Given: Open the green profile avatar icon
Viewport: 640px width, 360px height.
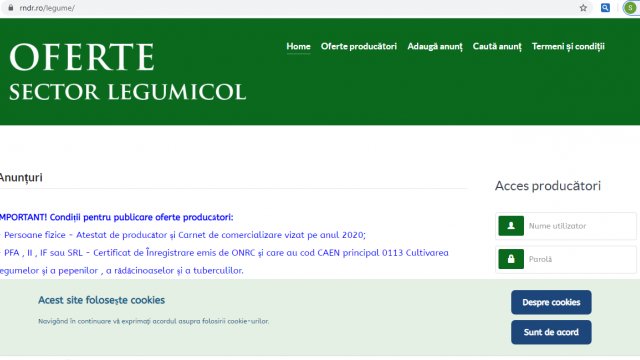Looking at the screenshot, I should pyautogui.click(x=631, y=8).
